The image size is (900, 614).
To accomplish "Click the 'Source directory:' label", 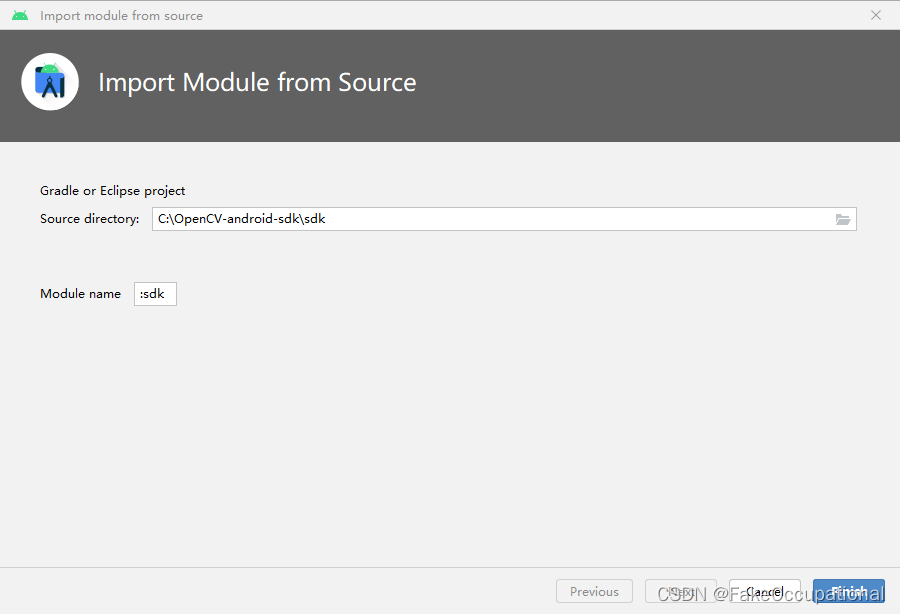I will 90,219.
